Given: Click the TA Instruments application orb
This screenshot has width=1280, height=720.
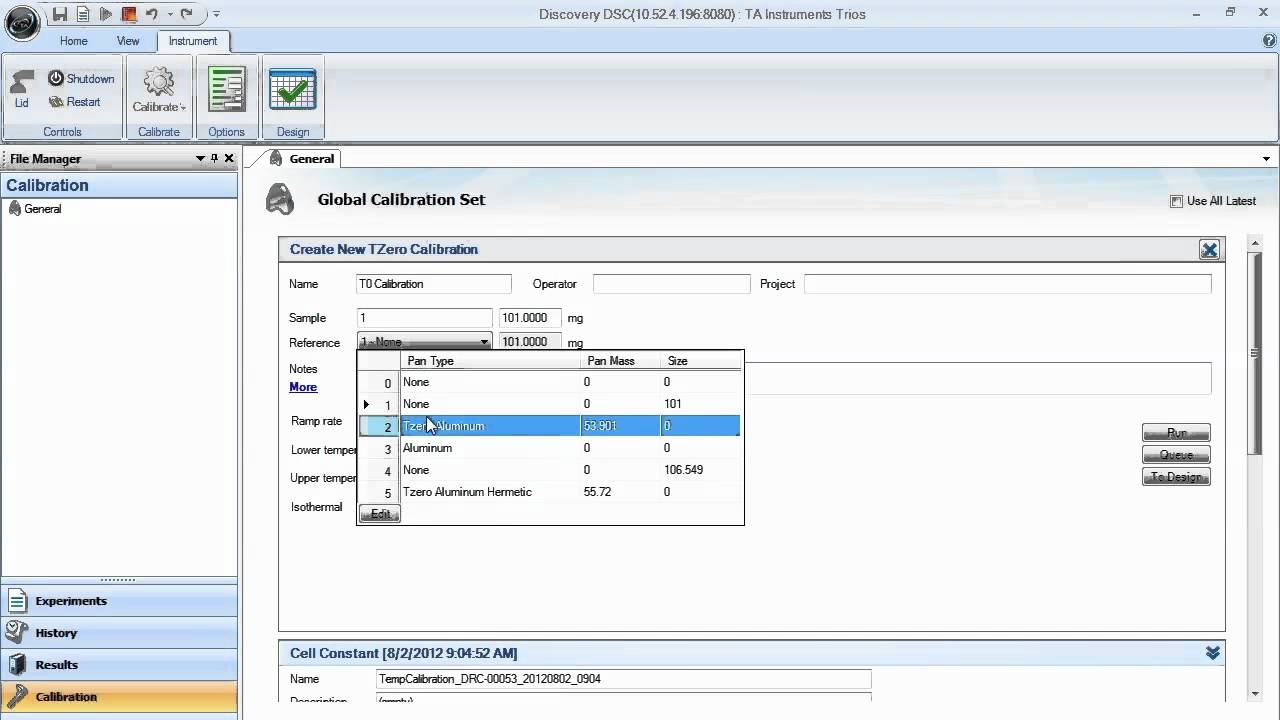Looking at the screenshot, I should click(22, 22).
